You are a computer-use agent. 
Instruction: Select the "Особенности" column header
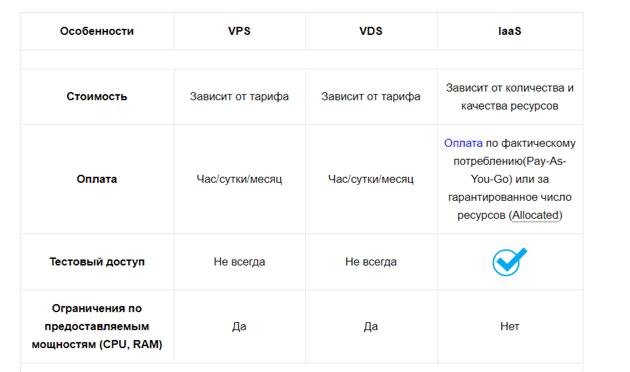pyautogui.click(x=97, y=31)
